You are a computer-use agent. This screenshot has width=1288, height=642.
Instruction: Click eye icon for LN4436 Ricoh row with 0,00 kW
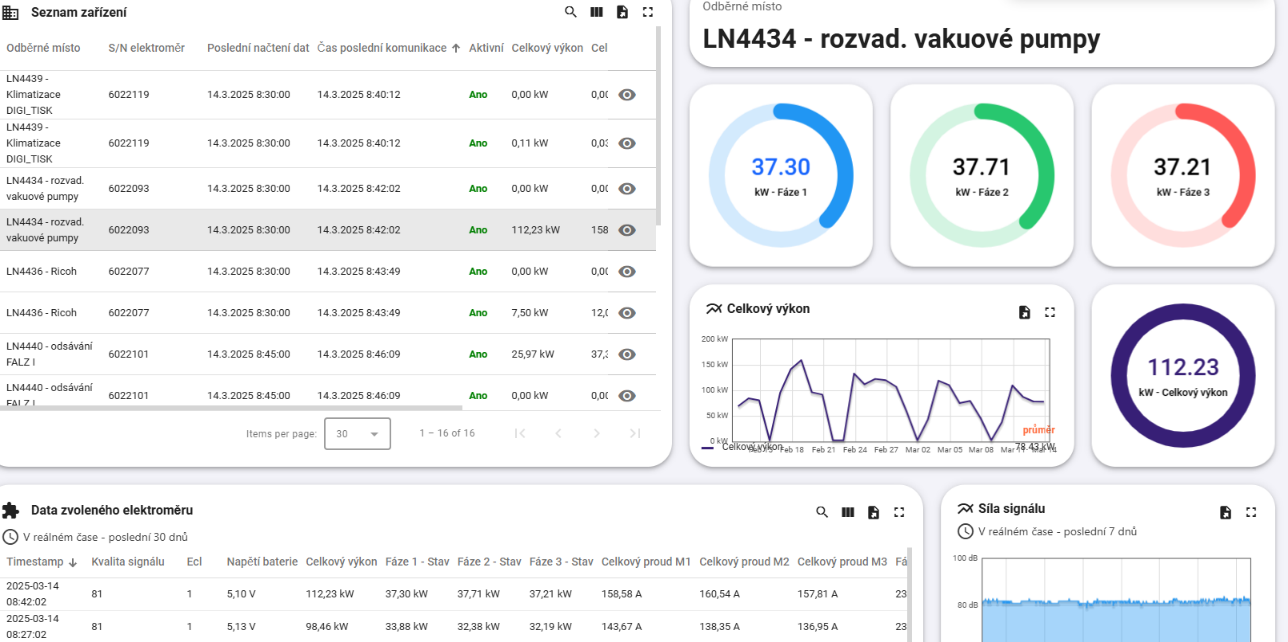(627, 271)
